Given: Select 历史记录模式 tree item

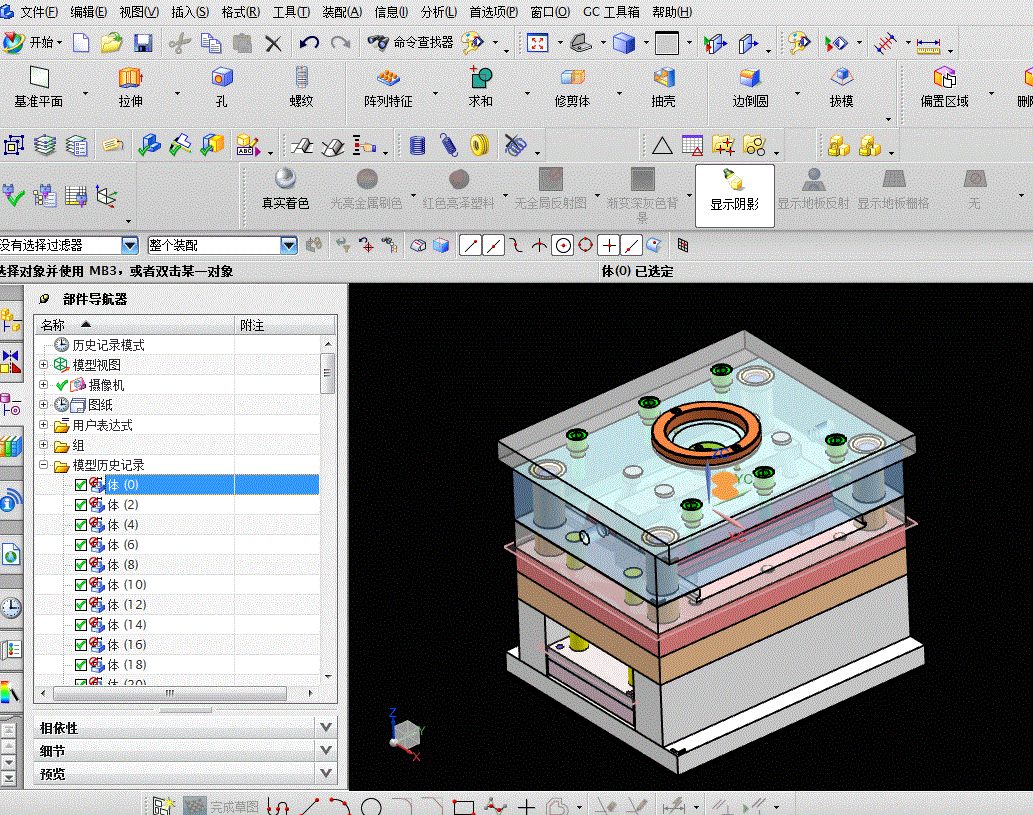Looking at the screenshot, I should coord(108,345).
